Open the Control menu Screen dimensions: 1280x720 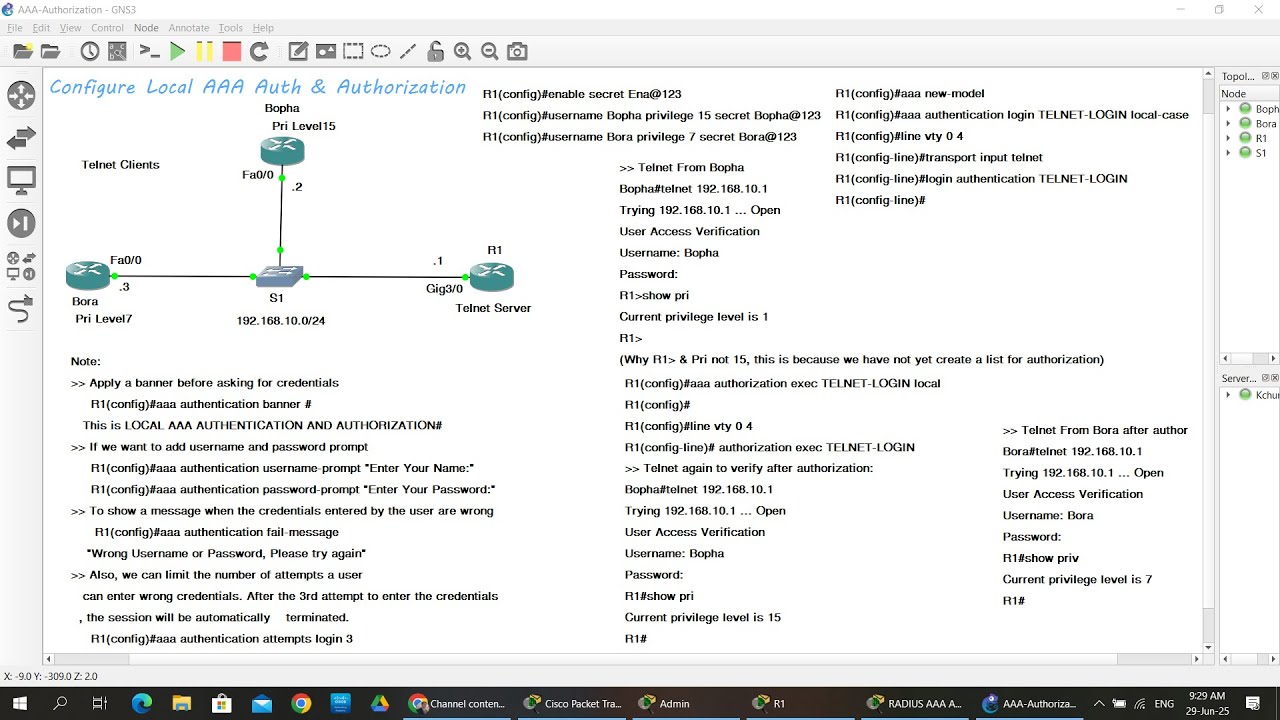[107, 28]
